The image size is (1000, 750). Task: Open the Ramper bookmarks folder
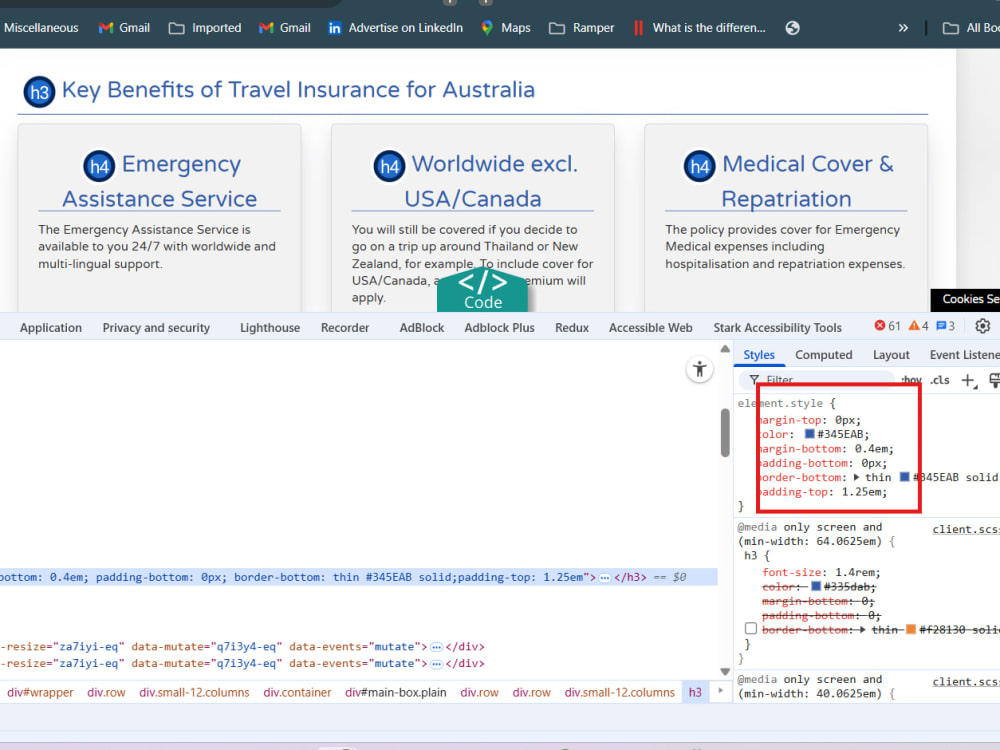coord(582,28)
